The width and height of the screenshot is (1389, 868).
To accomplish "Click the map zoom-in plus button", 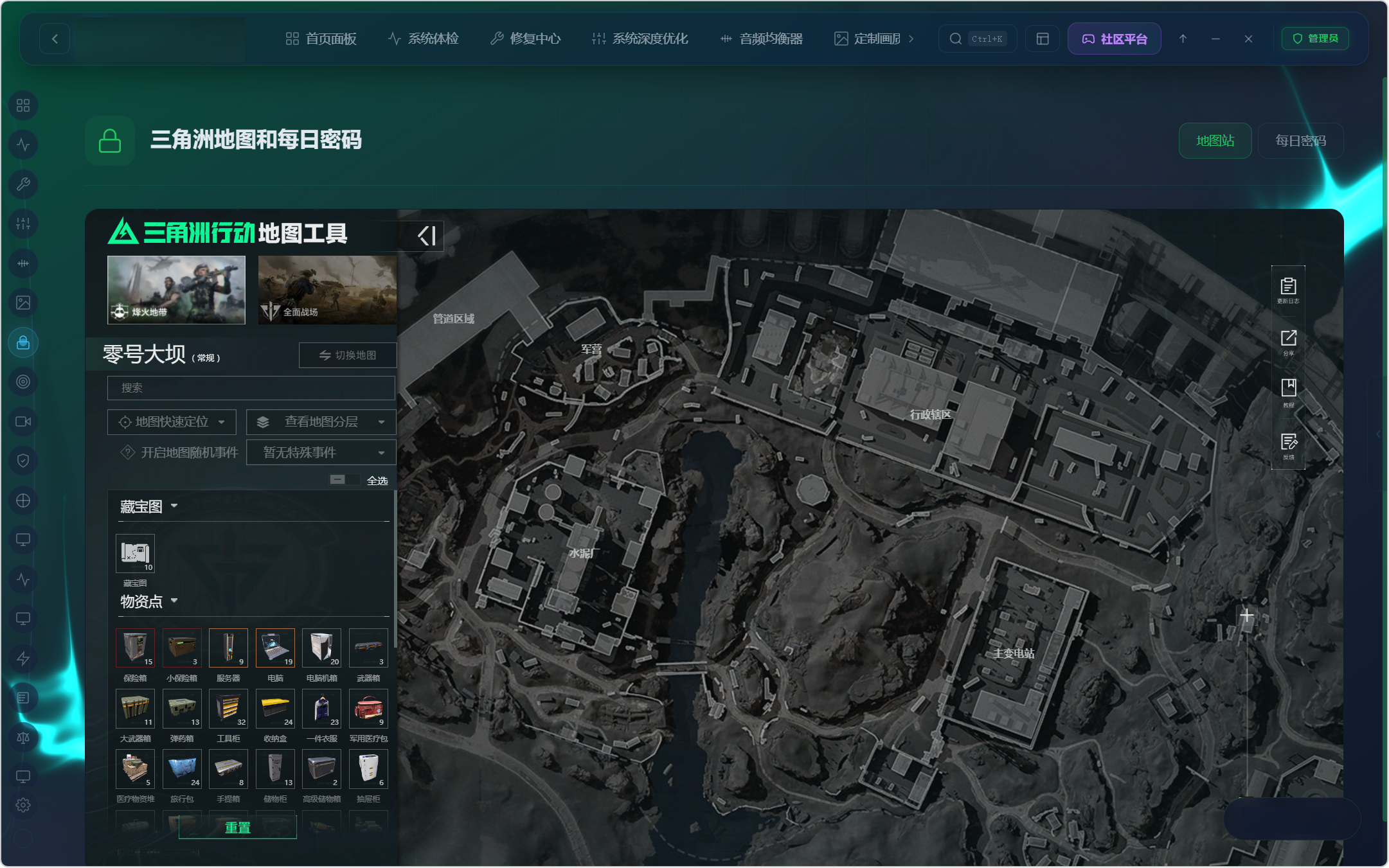I will pos(1247,616).
